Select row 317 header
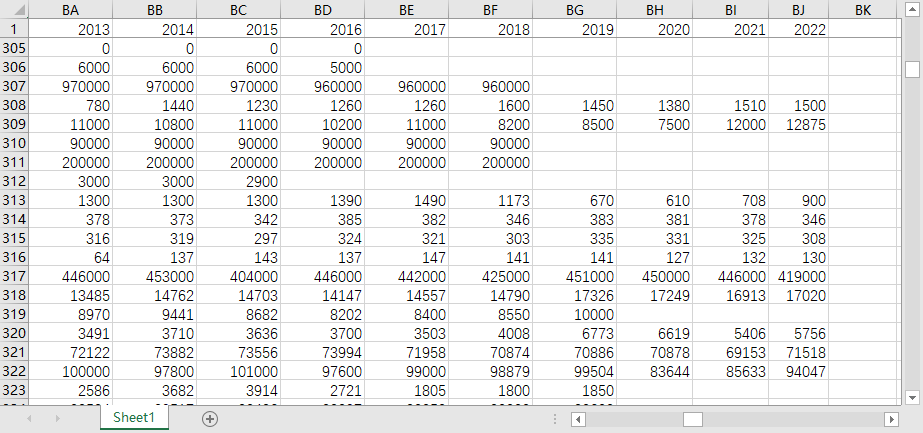Screen dimensions: 923x433 tap(14, 277)
